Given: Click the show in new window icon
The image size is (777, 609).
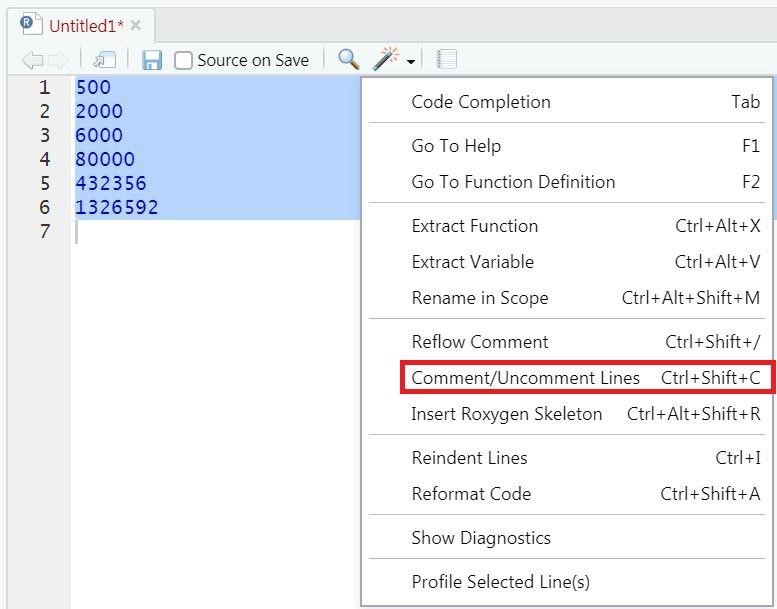Looking at the screenshot, I should (x=104, y=61).
